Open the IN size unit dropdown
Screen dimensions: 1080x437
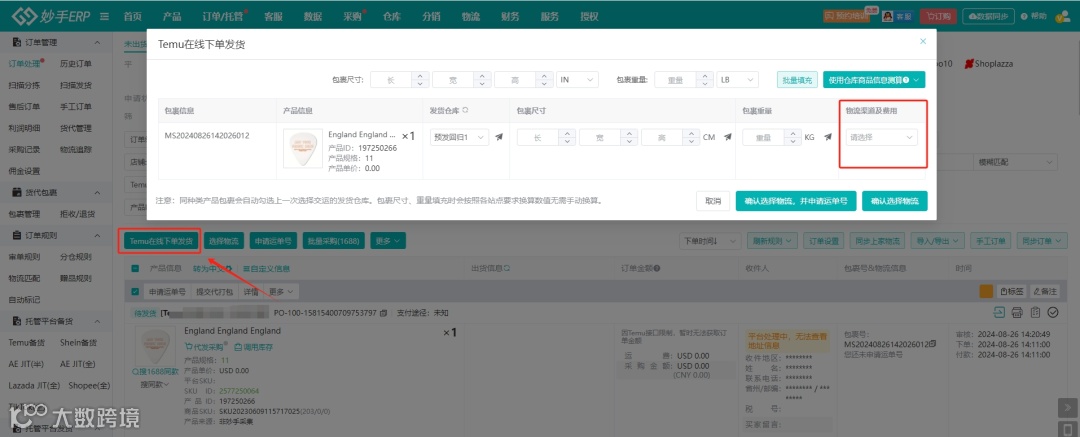tap(577, 80)
